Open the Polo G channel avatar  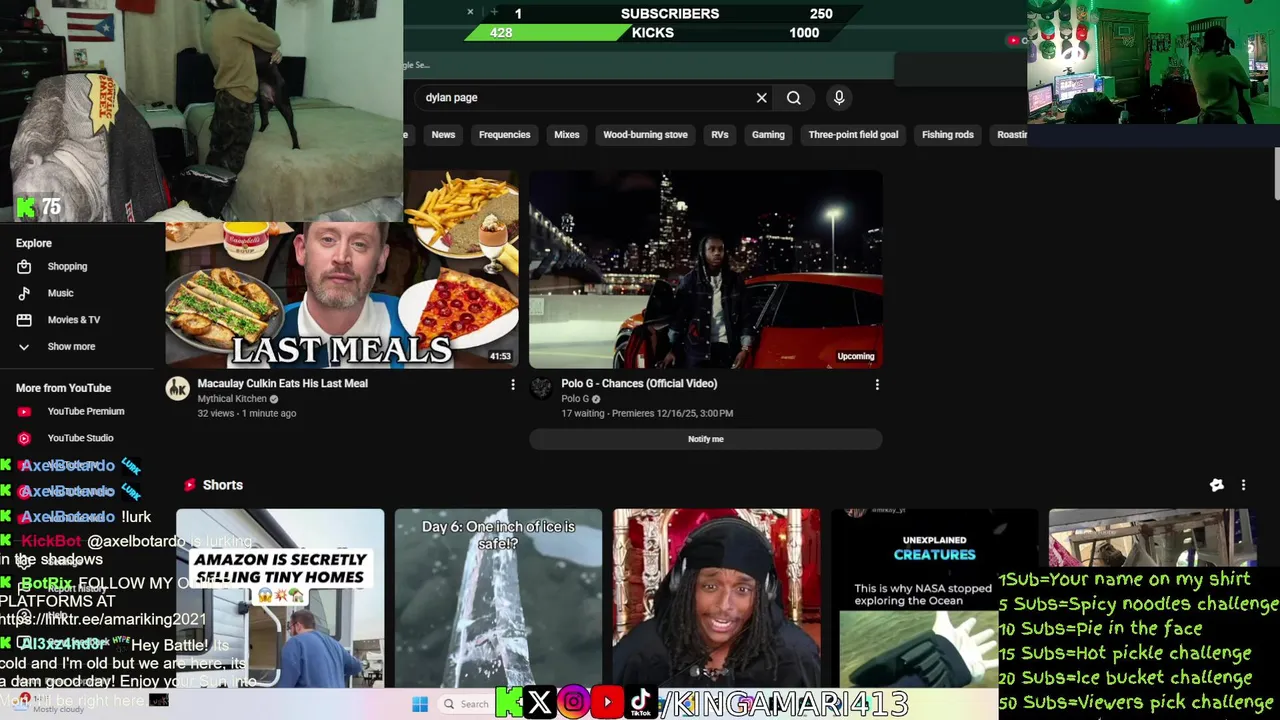point(541,389)
